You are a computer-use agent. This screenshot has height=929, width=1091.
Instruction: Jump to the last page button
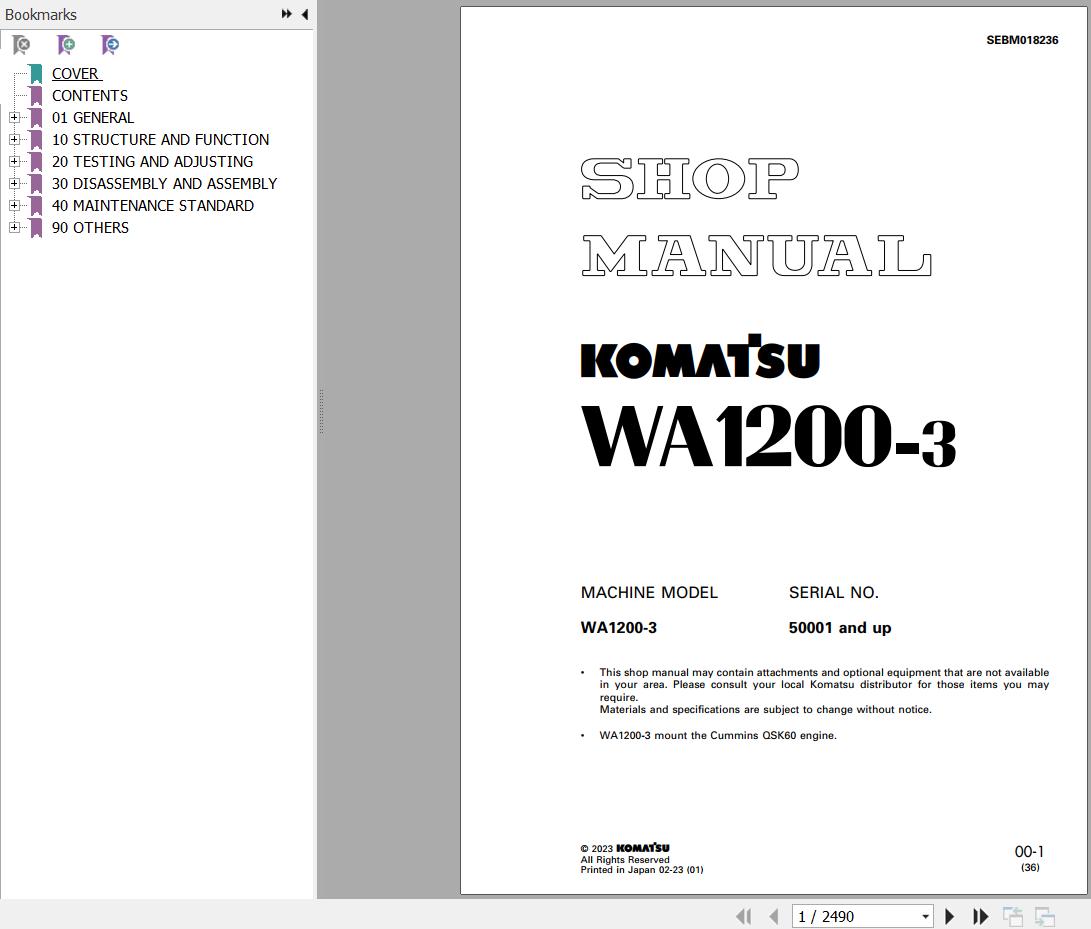click(x=980, y=916)
